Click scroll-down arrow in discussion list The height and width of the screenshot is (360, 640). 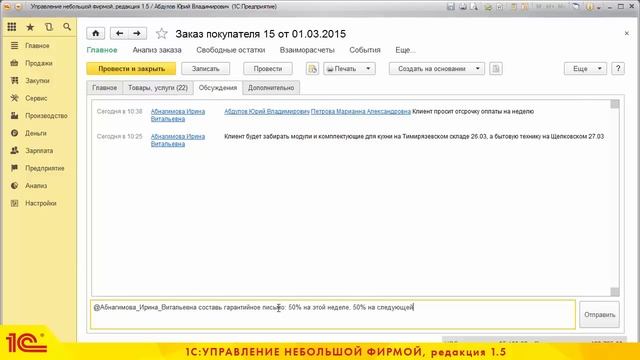(615, 291)
